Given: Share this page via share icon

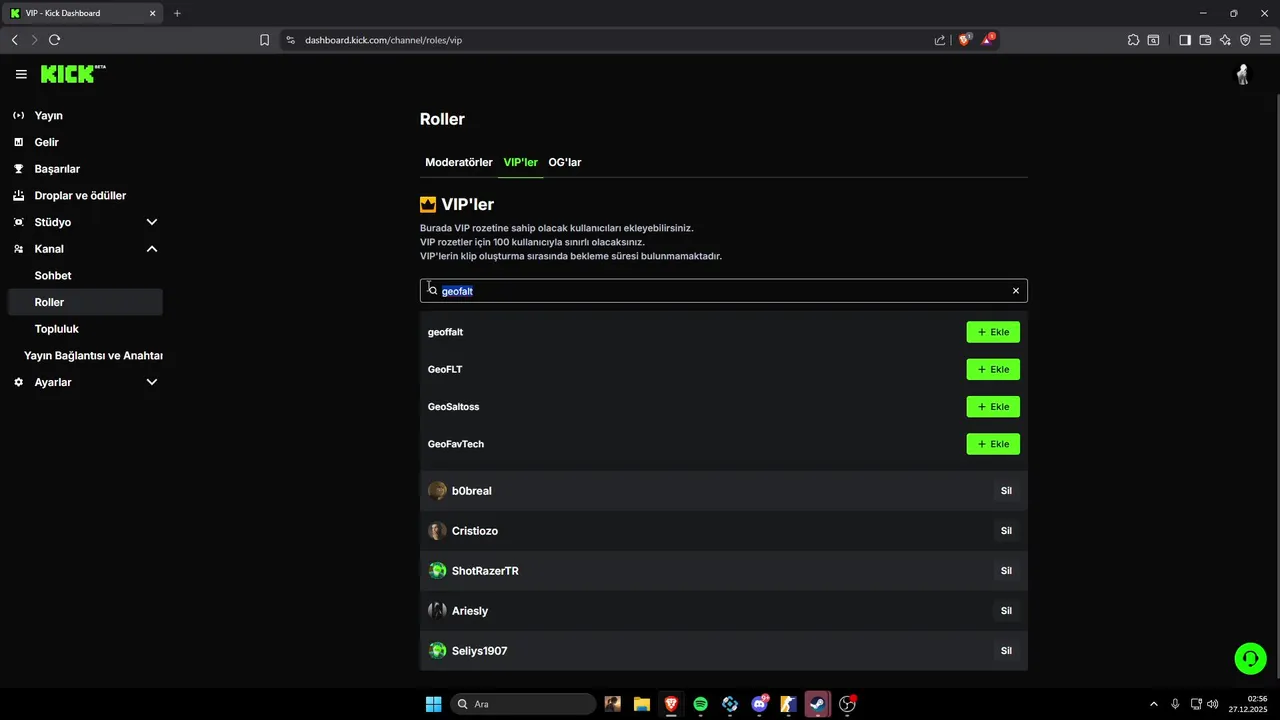Looking at the screenshot, I should click(x=940, y=40).
